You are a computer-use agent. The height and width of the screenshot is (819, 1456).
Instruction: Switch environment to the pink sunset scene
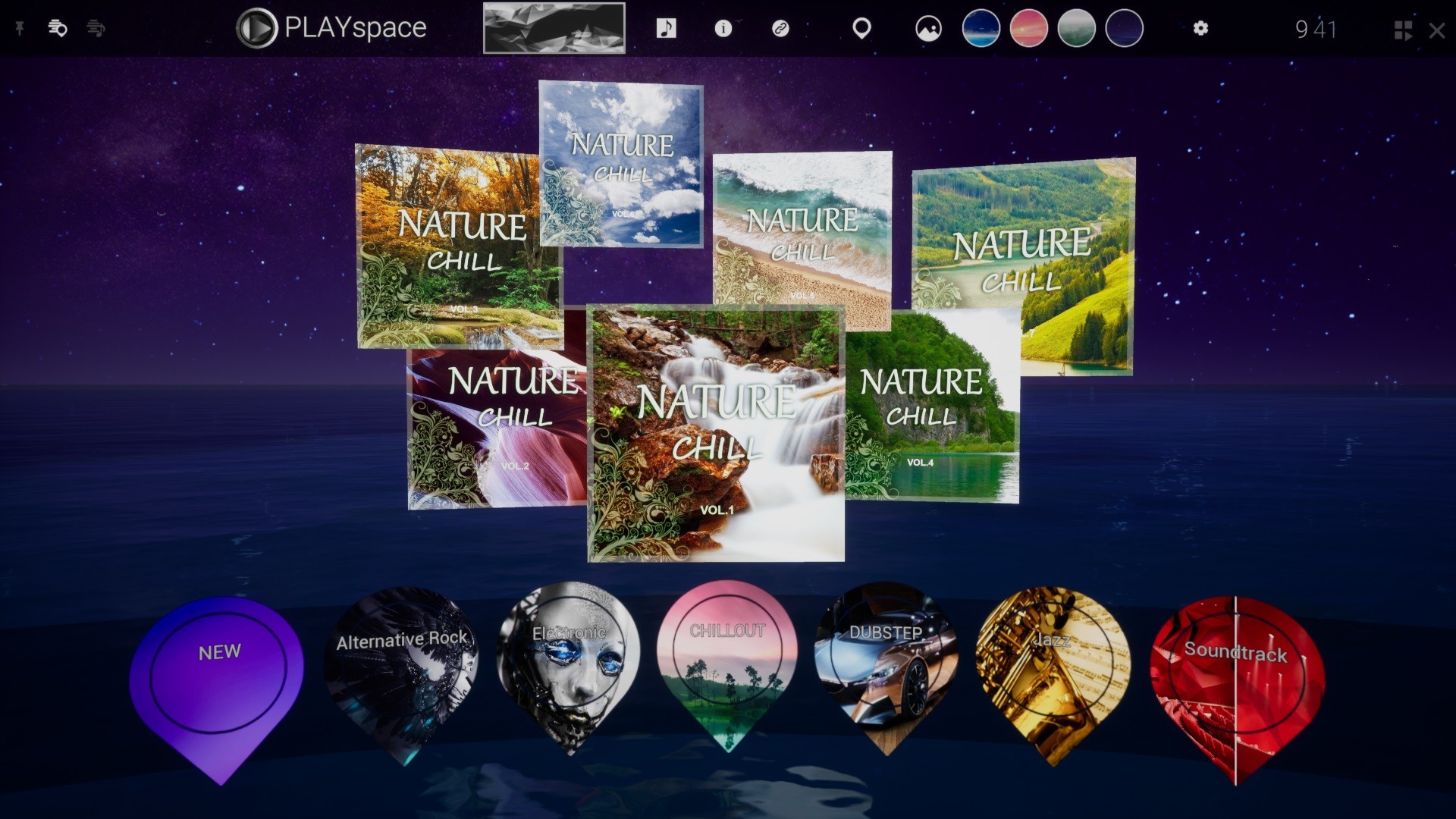(x=1028, y=28)
